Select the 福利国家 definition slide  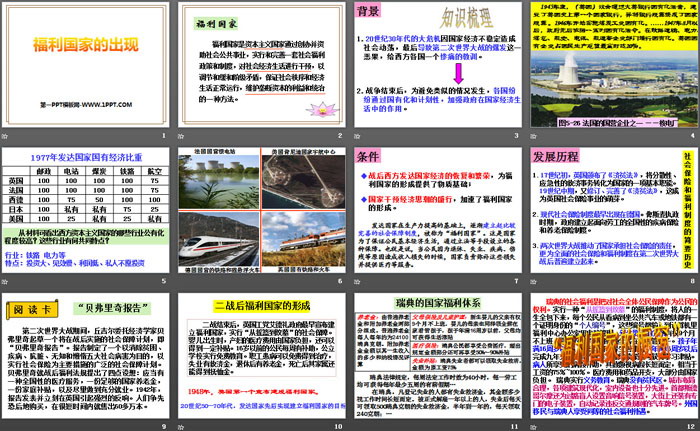(x=260, y=67)
